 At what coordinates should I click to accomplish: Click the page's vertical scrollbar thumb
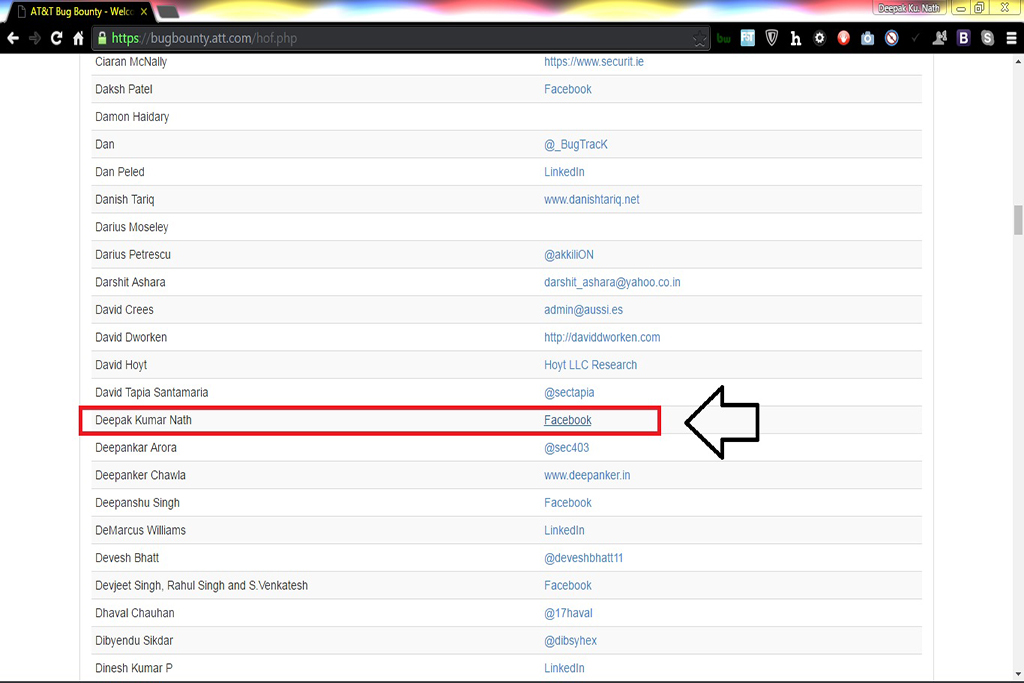[x=1017, y=220]
